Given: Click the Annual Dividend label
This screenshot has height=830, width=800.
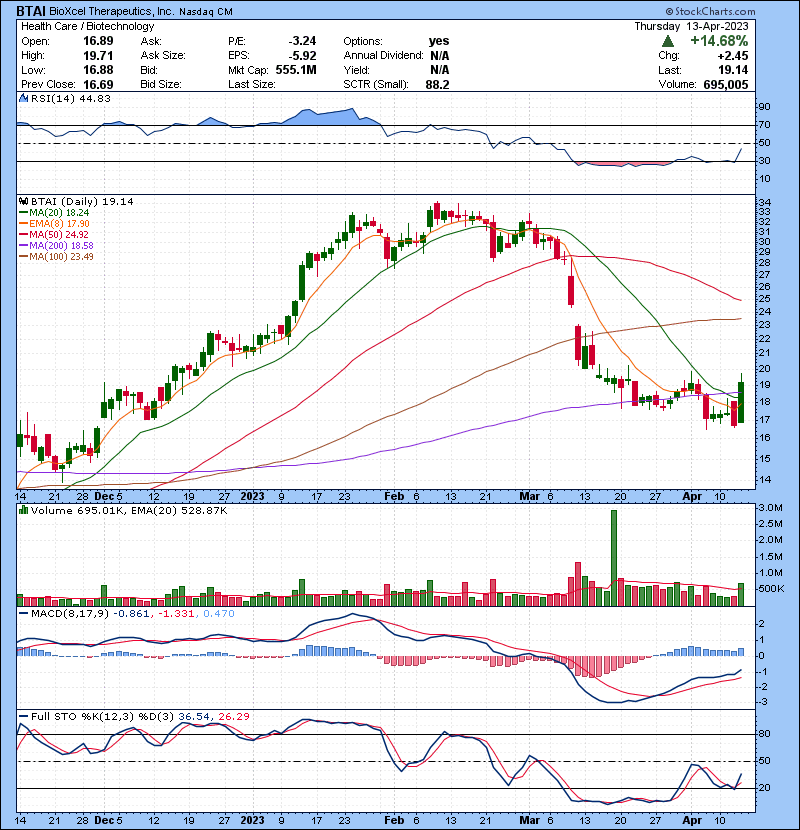Looking at the screenshot, I should tap(383, 56).
